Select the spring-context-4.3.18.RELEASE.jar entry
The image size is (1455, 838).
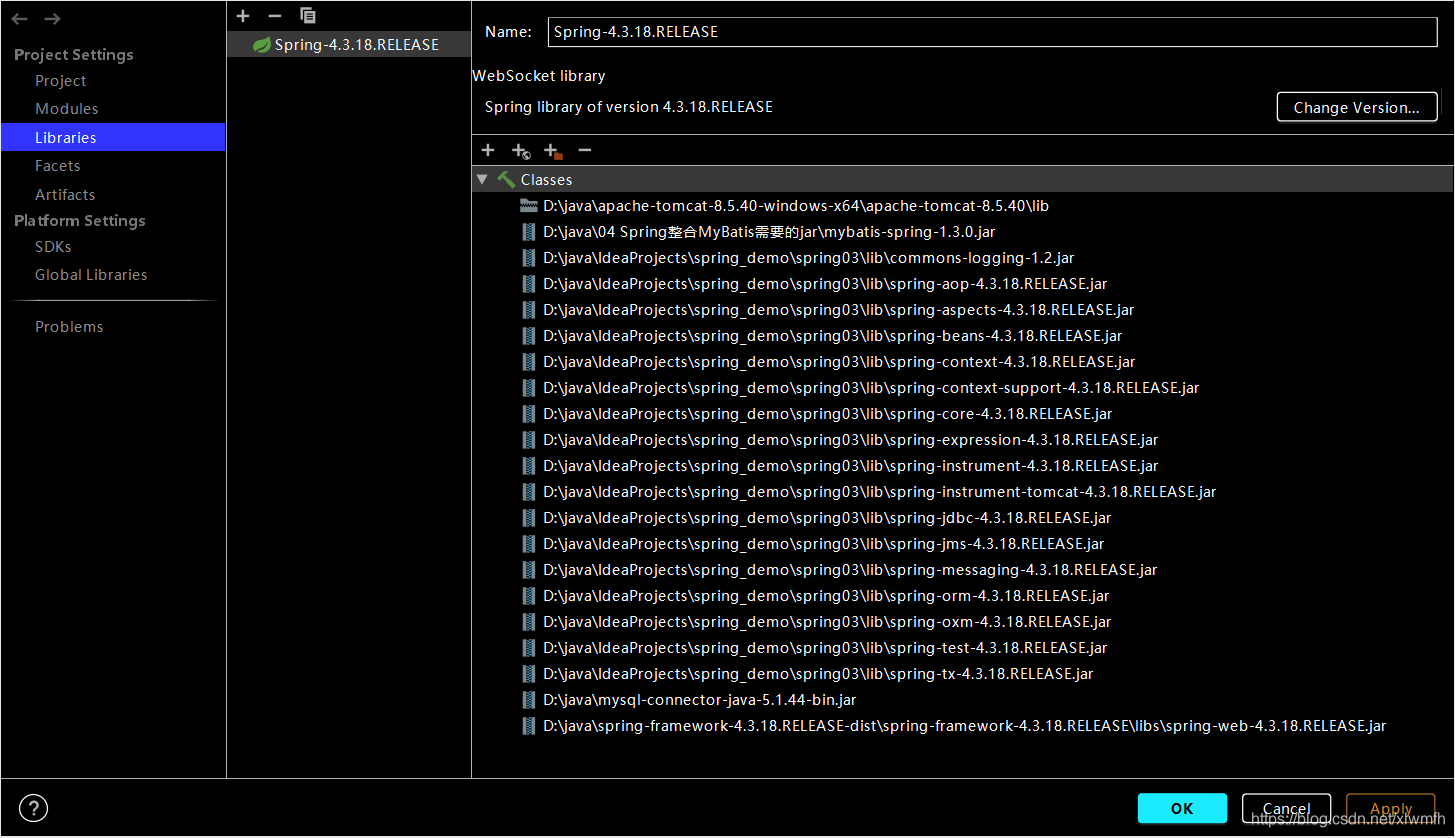click(839, 362)
